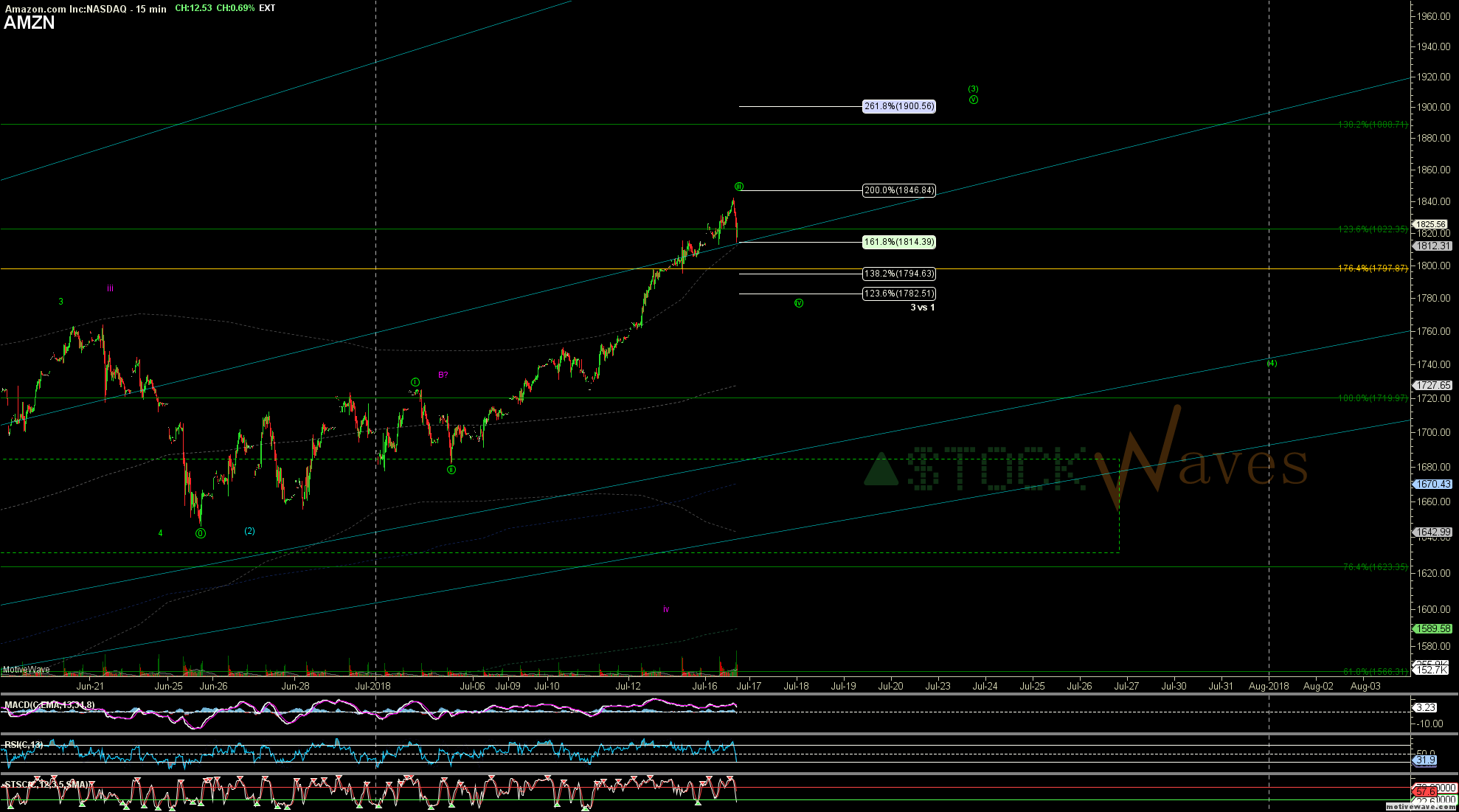Select the green wave '4' label
The width and height of the screenshot is (1459, 812).
[x=160, y=533]
